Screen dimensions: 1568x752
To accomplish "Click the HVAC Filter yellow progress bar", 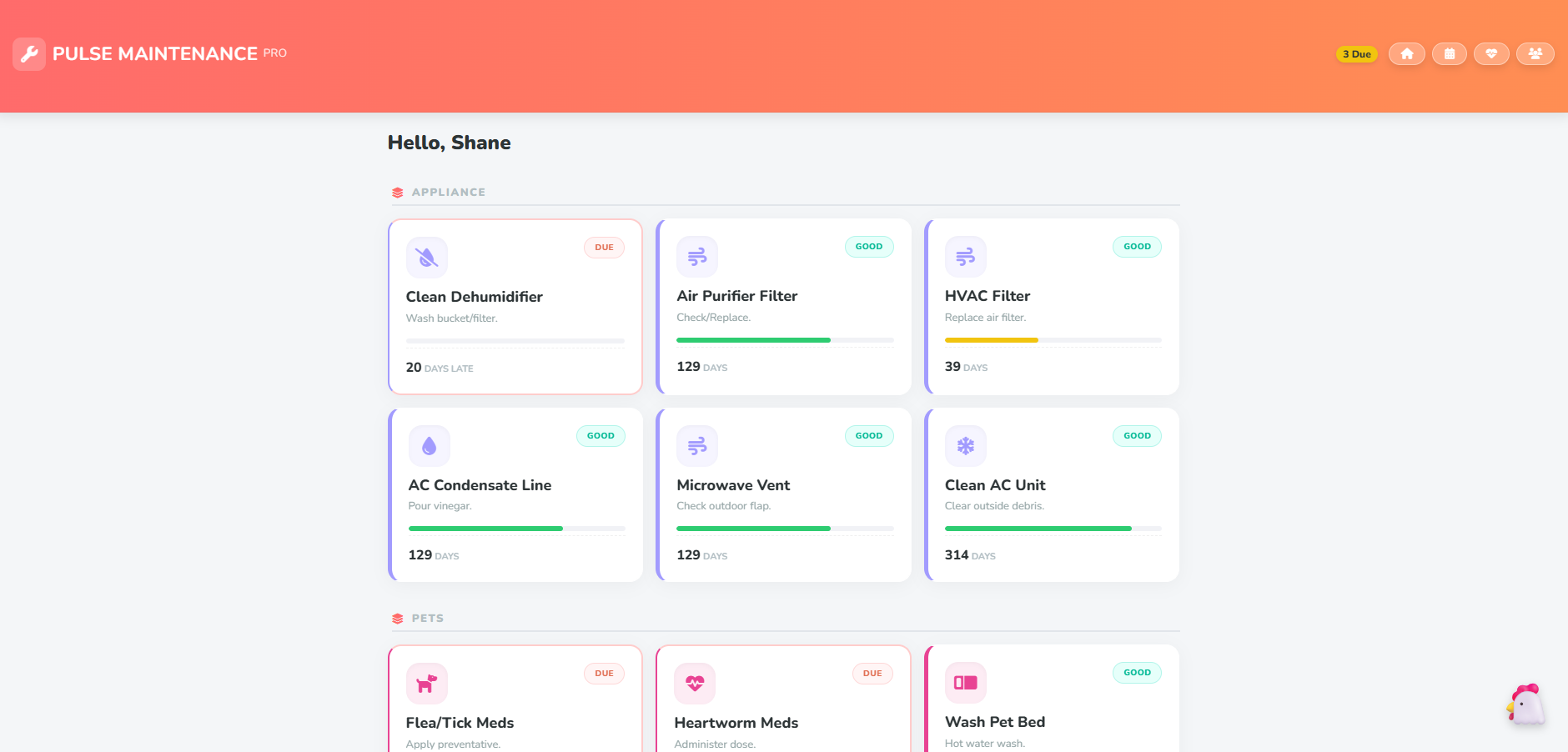I will coord(991,340).
